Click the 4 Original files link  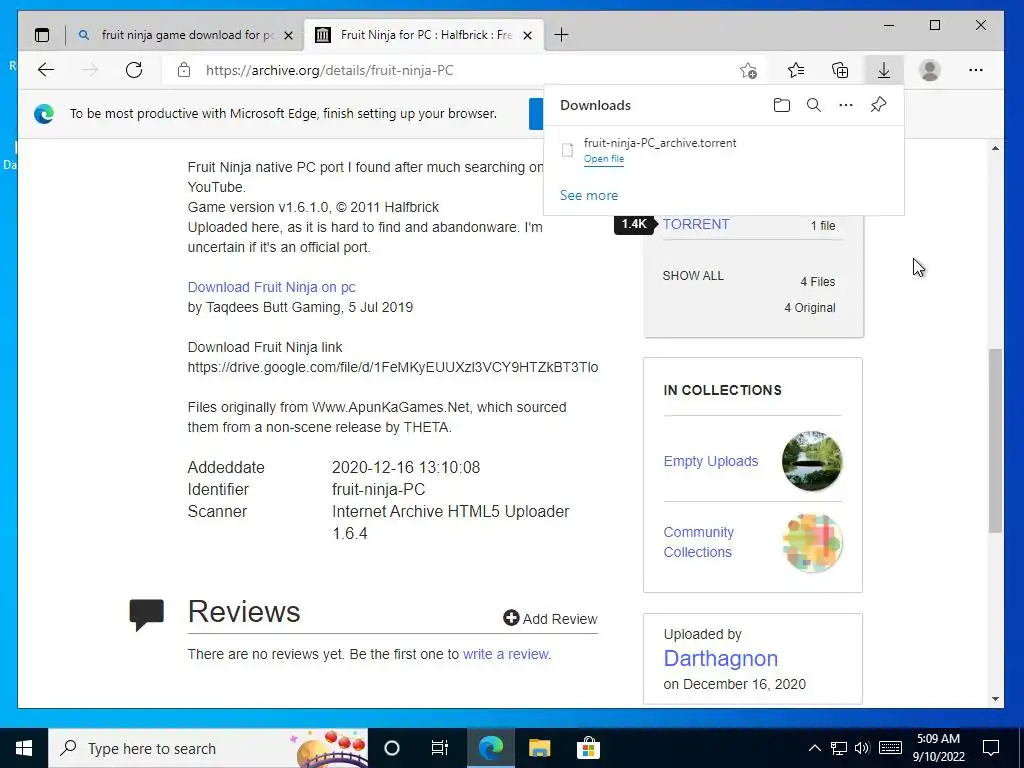[810, 308]
